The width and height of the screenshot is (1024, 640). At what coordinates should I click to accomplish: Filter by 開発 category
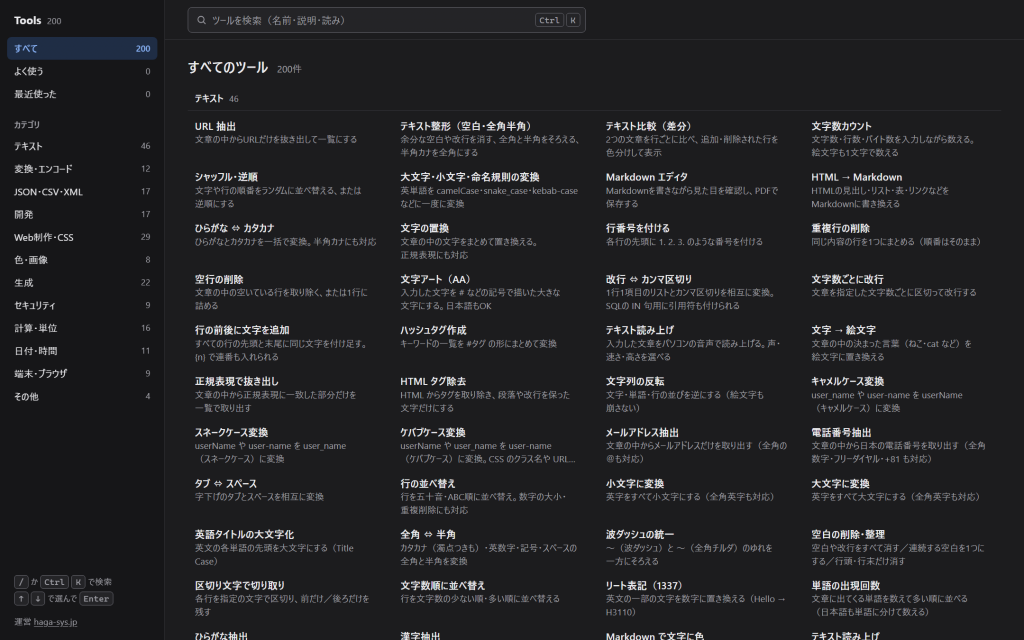click(82, 214)
